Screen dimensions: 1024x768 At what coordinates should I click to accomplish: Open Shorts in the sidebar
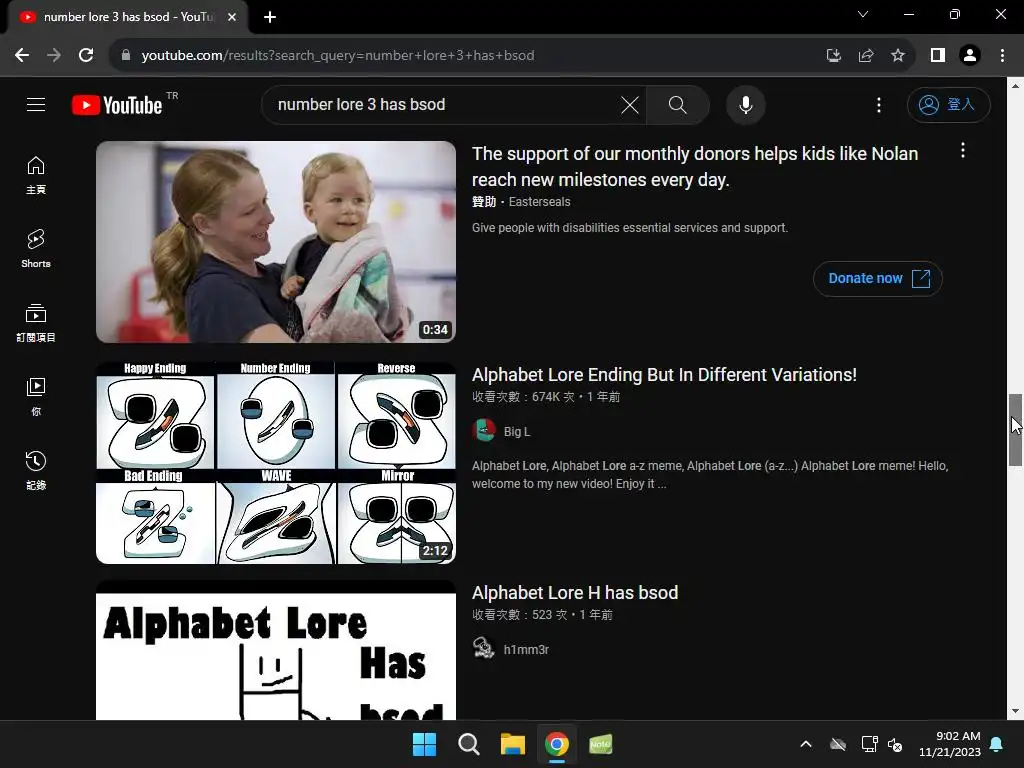tap(36, 249)
